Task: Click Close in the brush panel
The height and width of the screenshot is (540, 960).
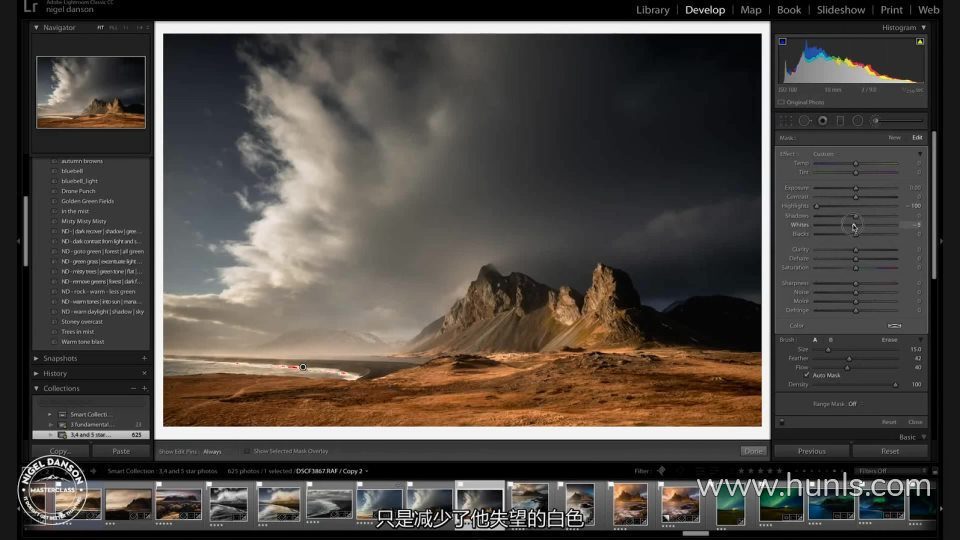Action: pos(915,422)
